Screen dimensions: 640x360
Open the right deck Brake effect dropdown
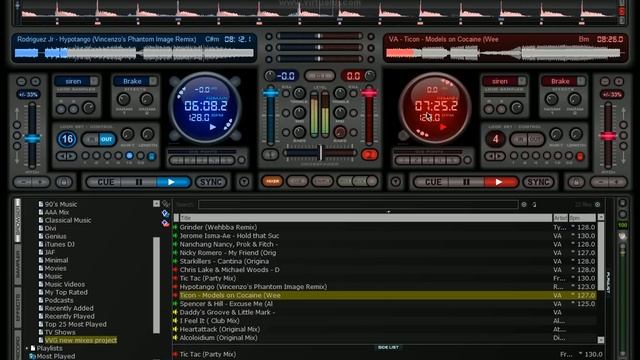(580, 81)
